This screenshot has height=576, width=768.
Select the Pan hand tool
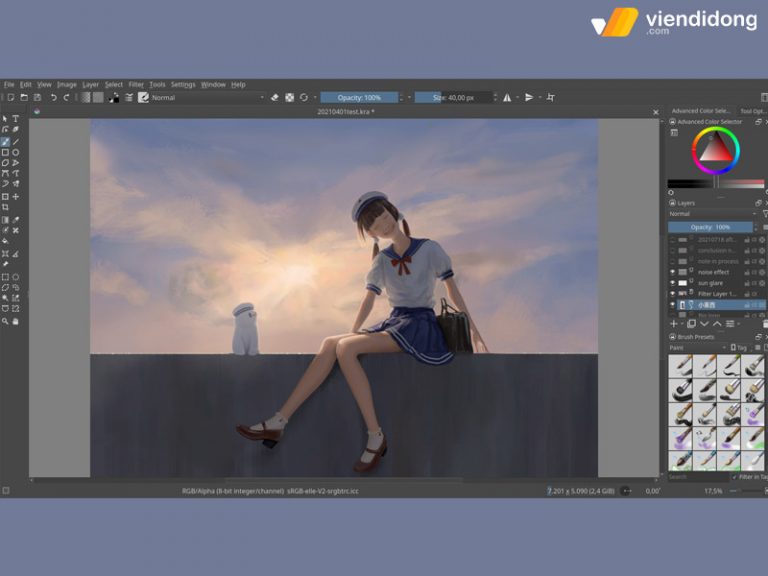click(x=16, y=321)
